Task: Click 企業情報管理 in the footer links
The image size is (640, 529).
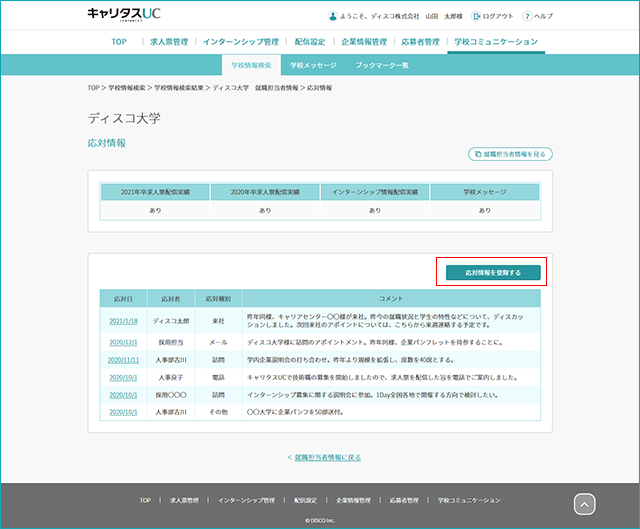Action: click(353, 500)
